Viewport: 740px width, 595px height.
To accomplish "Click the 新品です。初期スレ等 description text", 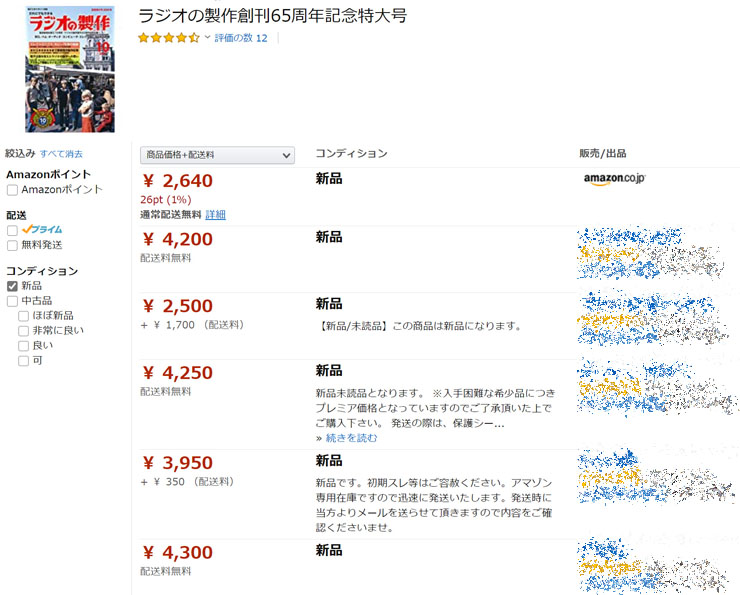I will click(434, 505).
